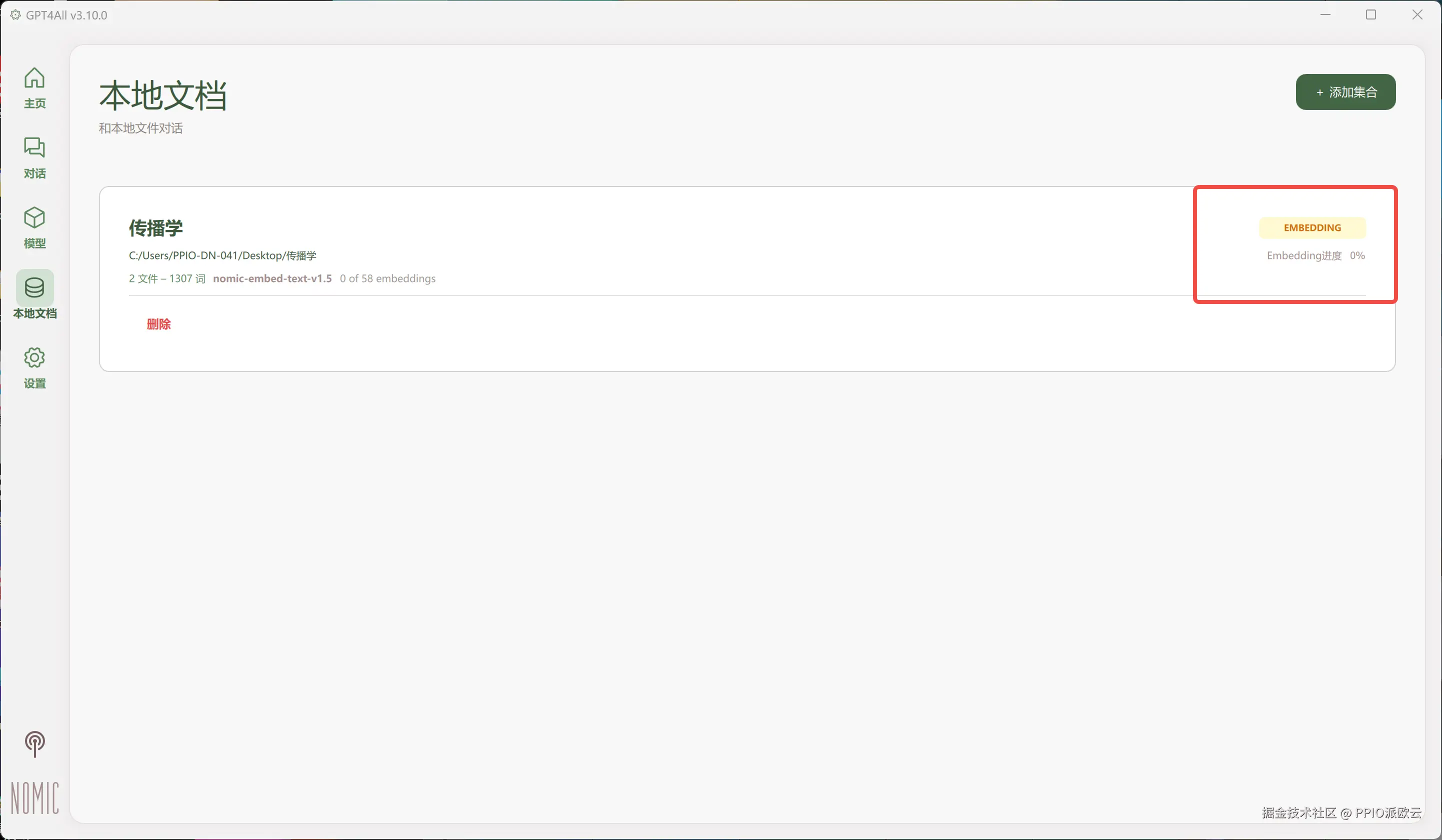Click the EMBEDDING status badge

1311,227
